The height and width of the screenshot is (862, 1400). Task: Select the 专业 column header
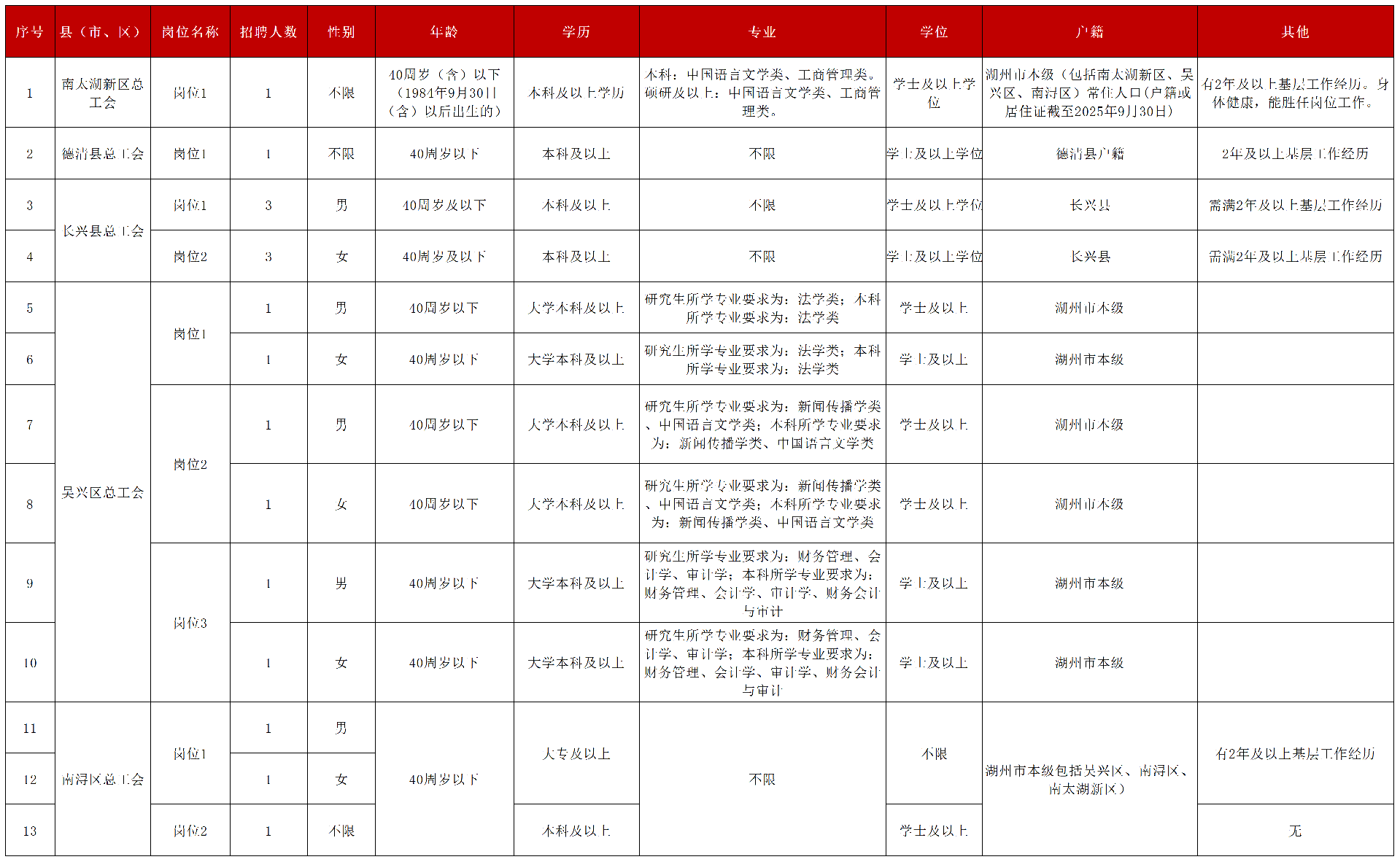(x=762, y=31)
